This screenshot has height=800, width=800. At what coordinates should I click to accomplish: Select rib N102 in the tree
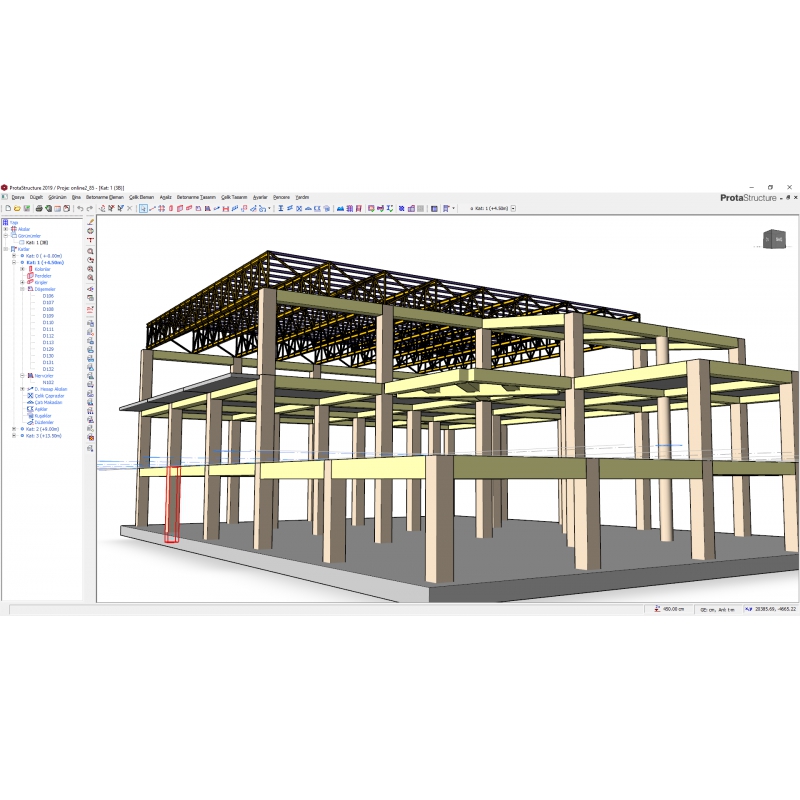(48, 382)
